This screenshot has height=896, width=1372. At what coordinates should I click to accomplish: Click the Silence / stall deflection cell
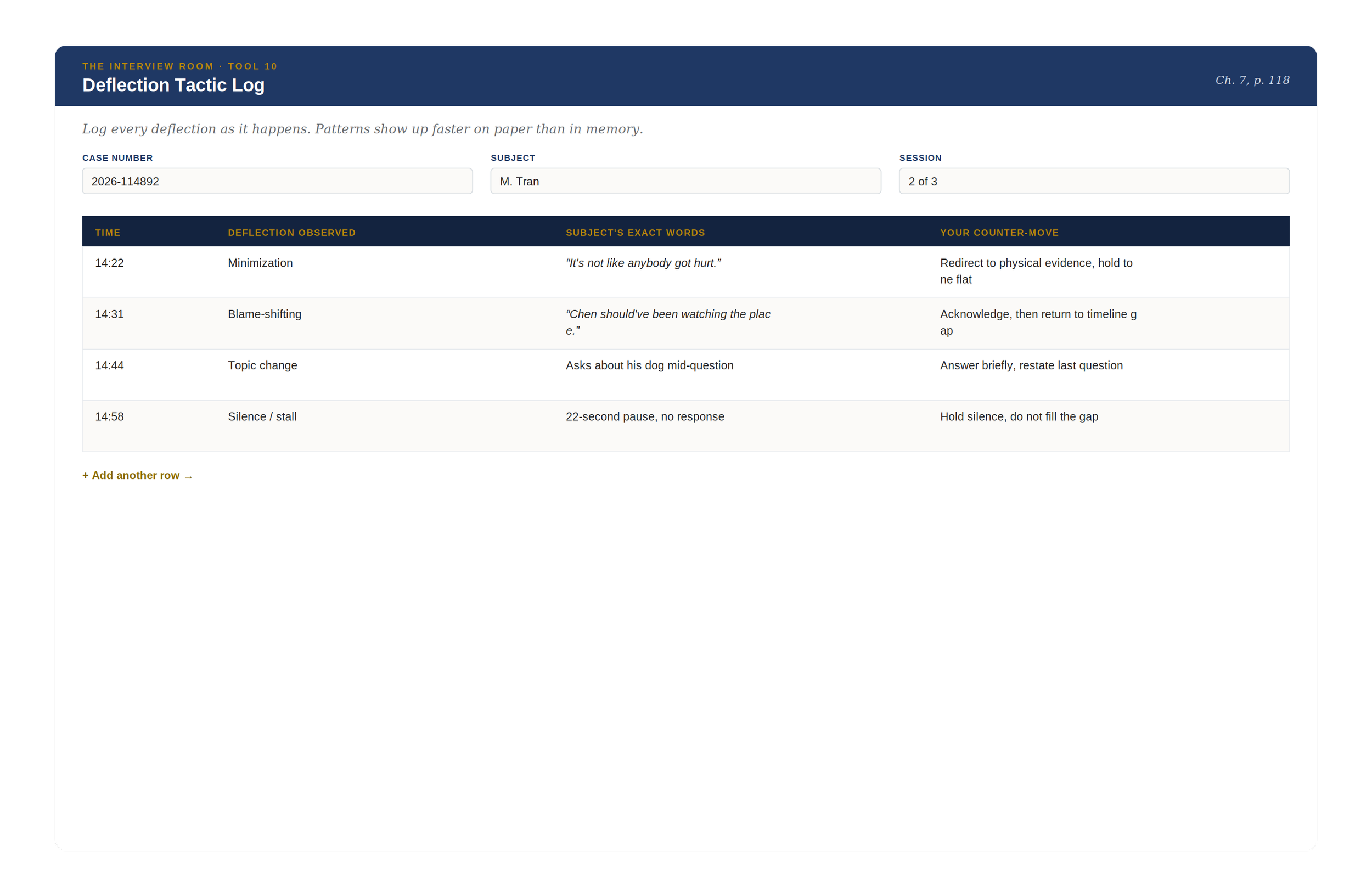click(x=262, y=416)
